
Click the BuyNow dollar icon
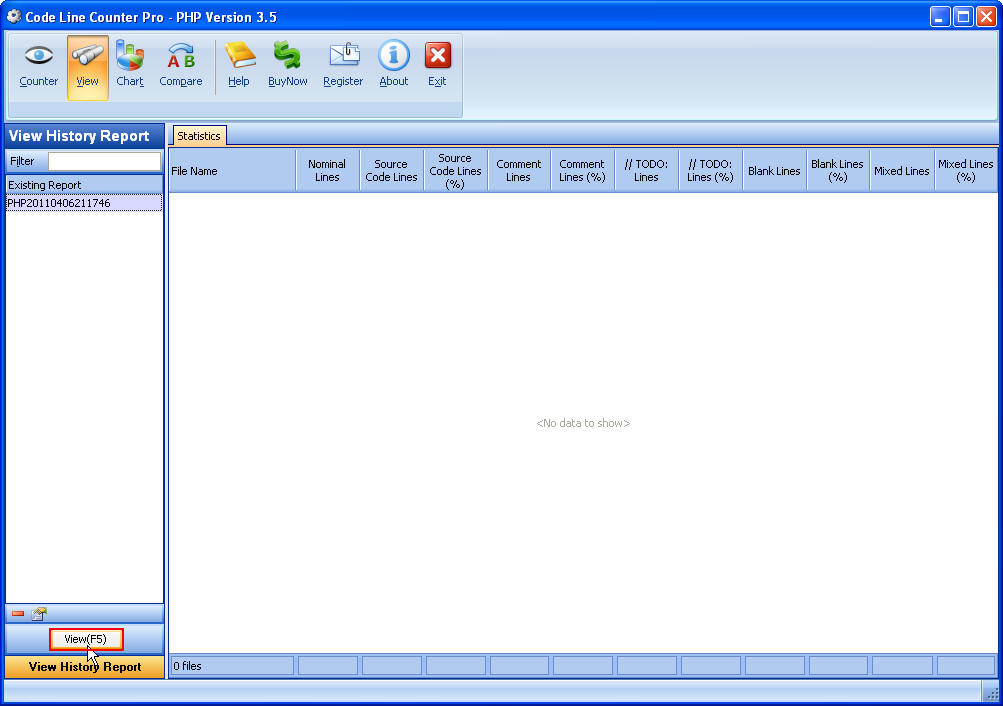coord(287,65)
